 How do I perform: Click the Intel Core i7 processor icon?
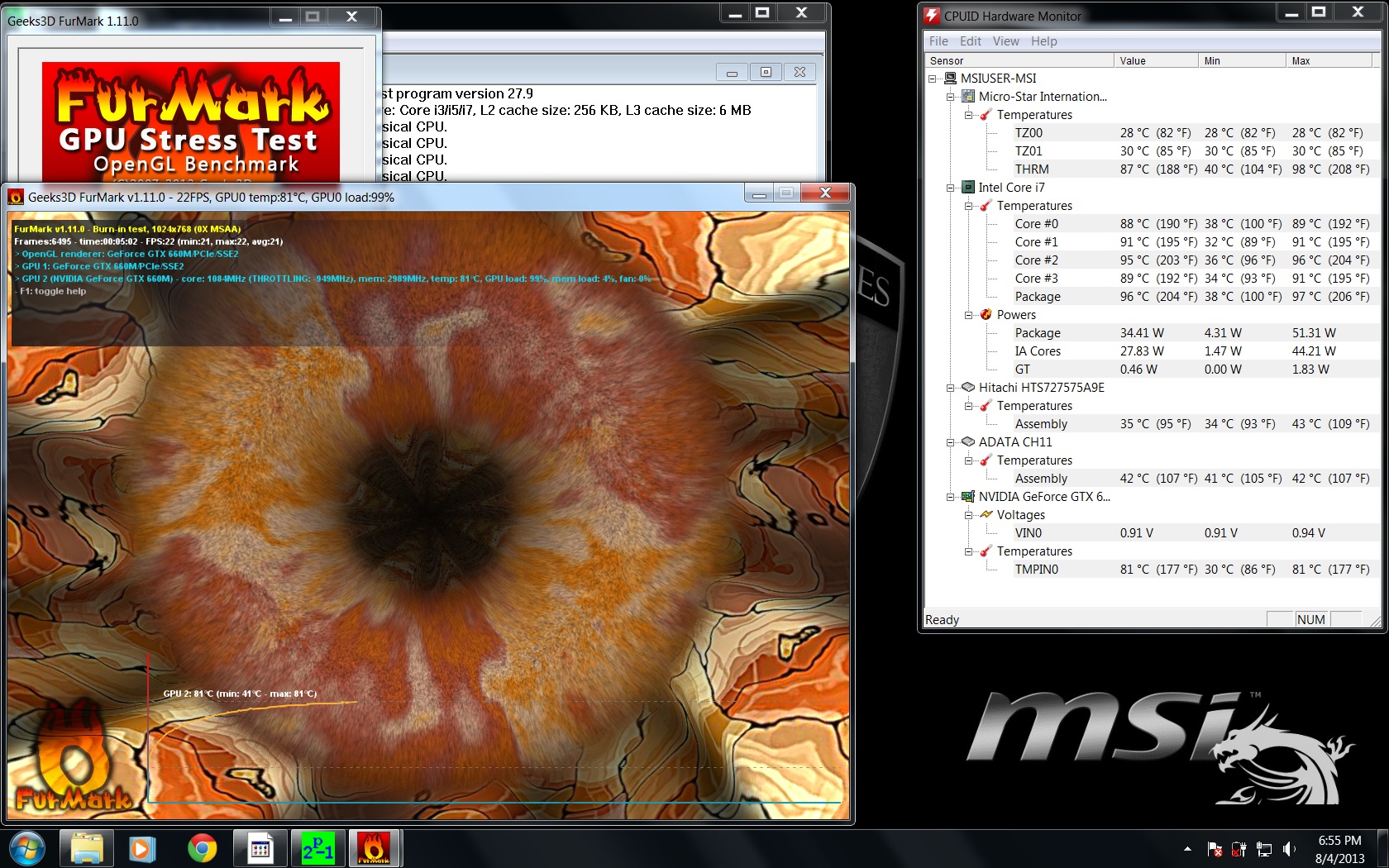coord(968,187)
